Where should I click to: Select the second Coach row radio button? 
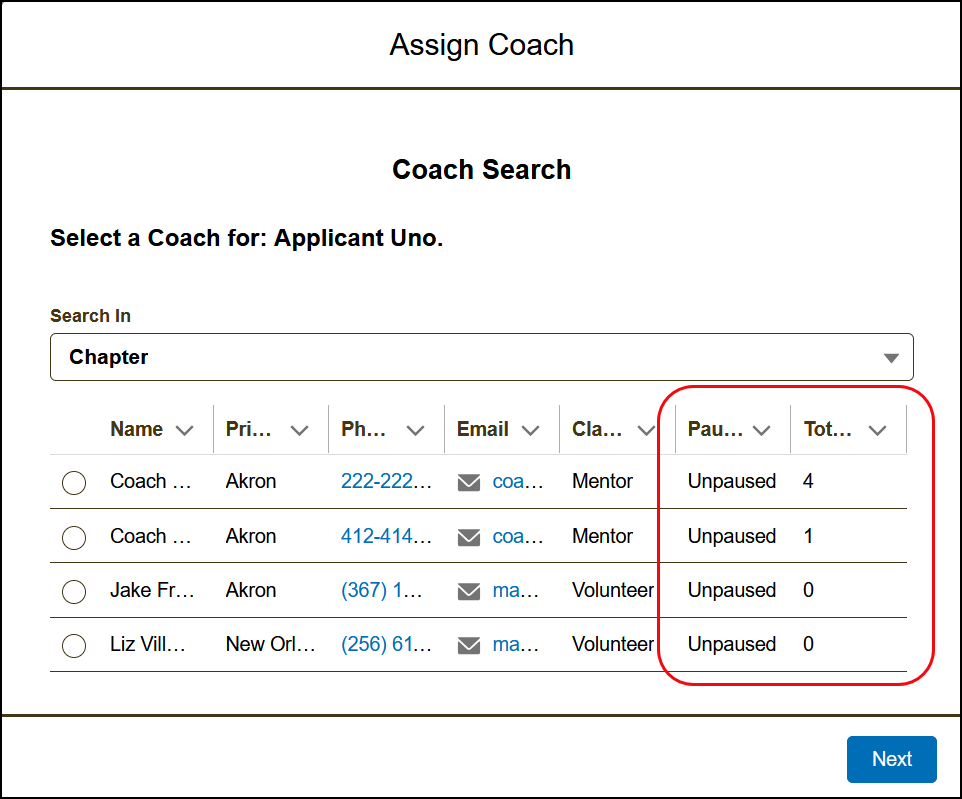(74, 538)
